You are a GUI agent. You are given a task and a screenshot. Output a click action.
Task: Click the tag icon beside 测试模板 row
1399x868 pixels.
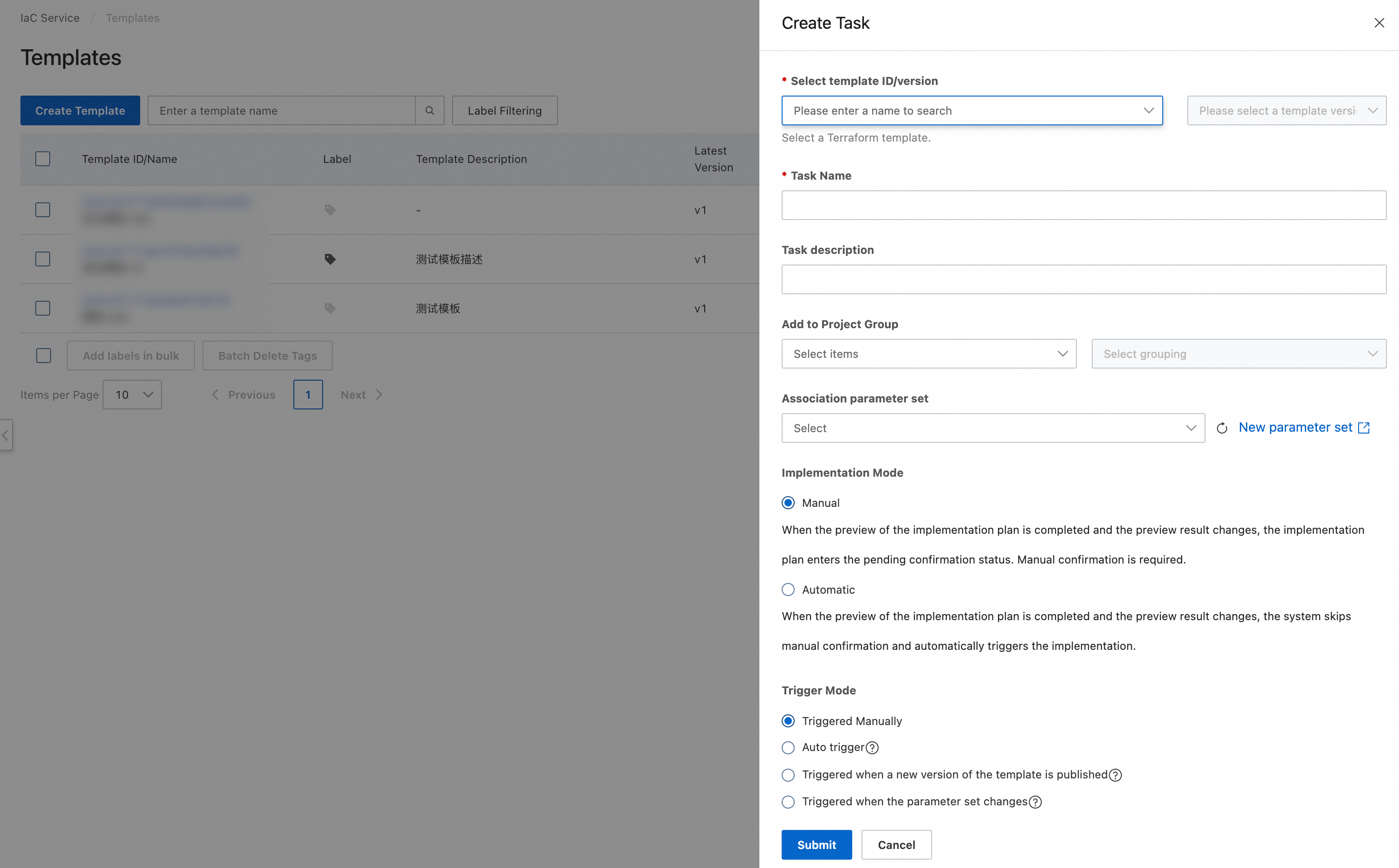tap(330, 308)
